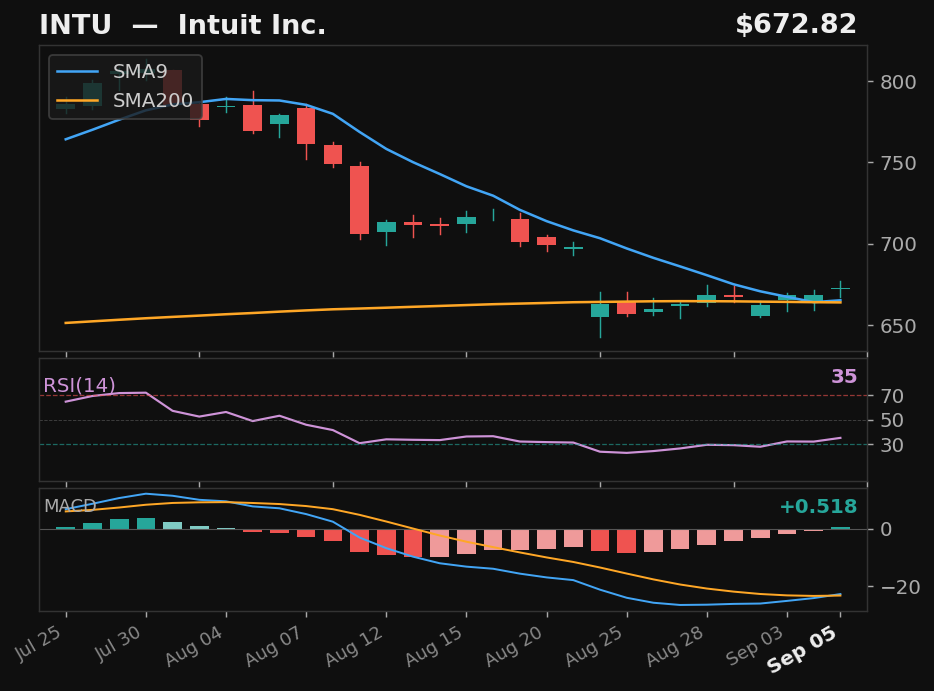Click the bold Sep 05 date label
Viewport: 934px width, 691px height.
tap(802, 649)
